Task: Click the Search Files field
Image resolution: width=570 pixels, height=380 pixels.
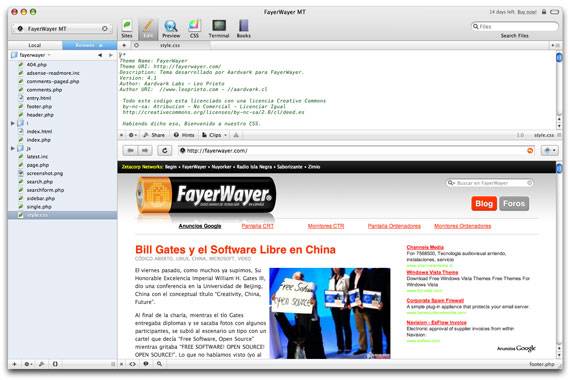Action: pyautogui.click(x=514, y=27)
